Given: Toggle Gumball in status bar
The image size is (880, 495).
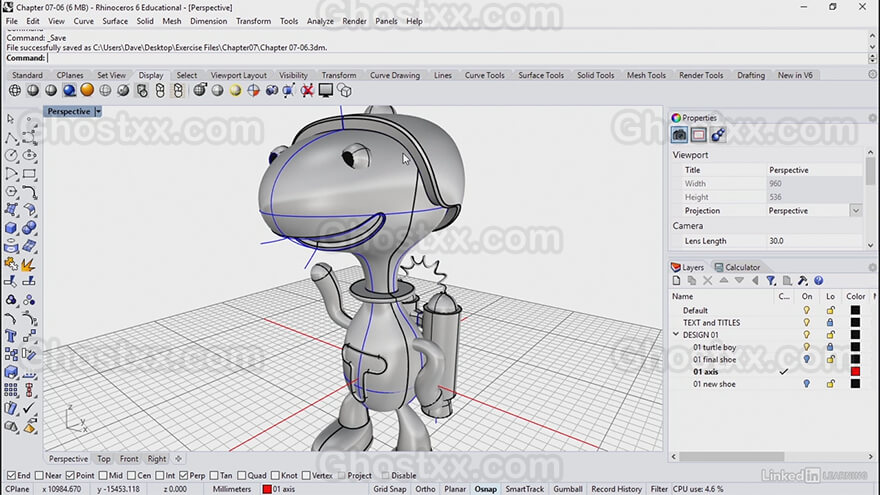Looking at the screenshot, I should pyautogui.click(x=568, y=489).
